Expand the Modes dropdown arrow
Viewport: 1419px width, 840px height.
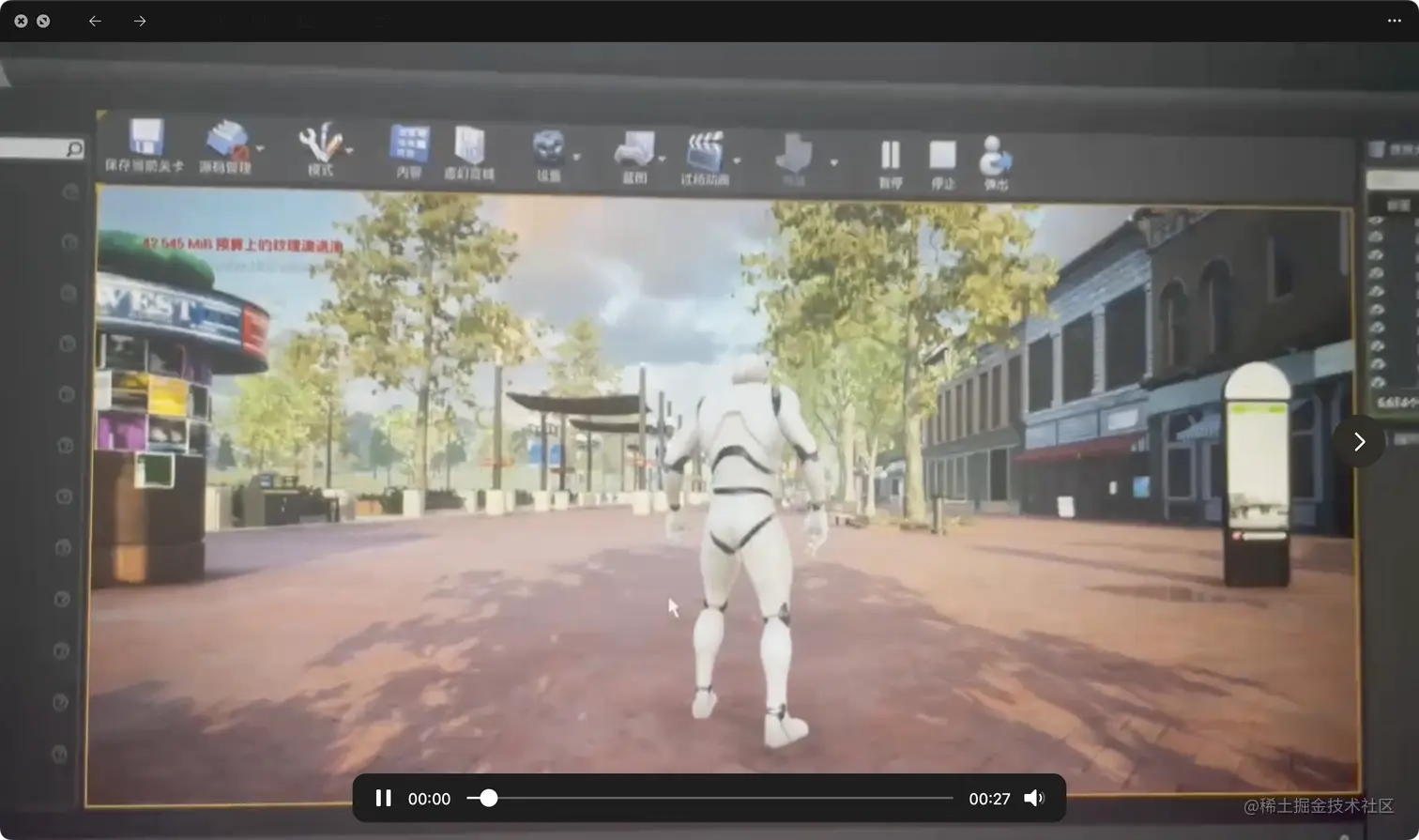click(349, 150)
